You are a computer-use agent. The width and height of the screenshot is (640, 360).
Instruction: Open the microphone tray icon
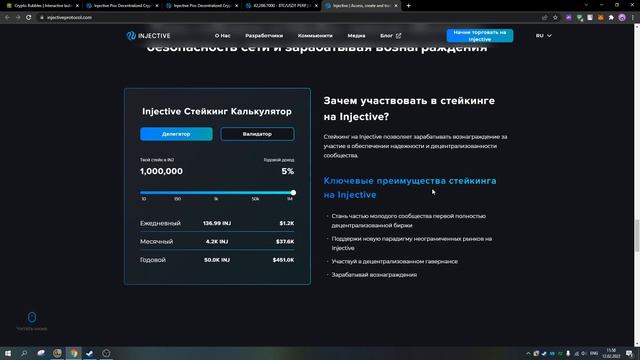568,353
